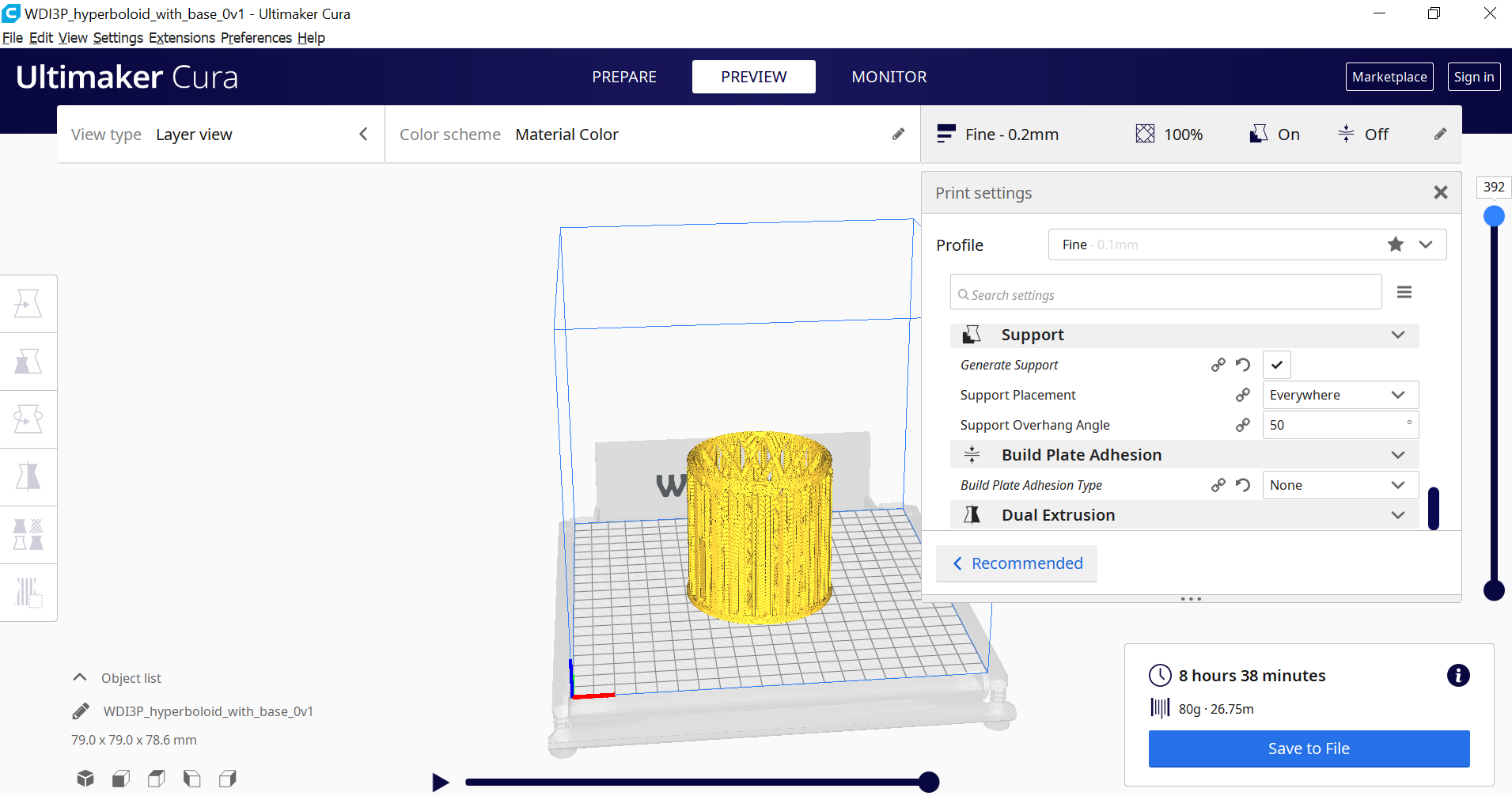Click the Sign in button
The height and width of the screenshot is (796, 1512).
(x=1474, y=77)
